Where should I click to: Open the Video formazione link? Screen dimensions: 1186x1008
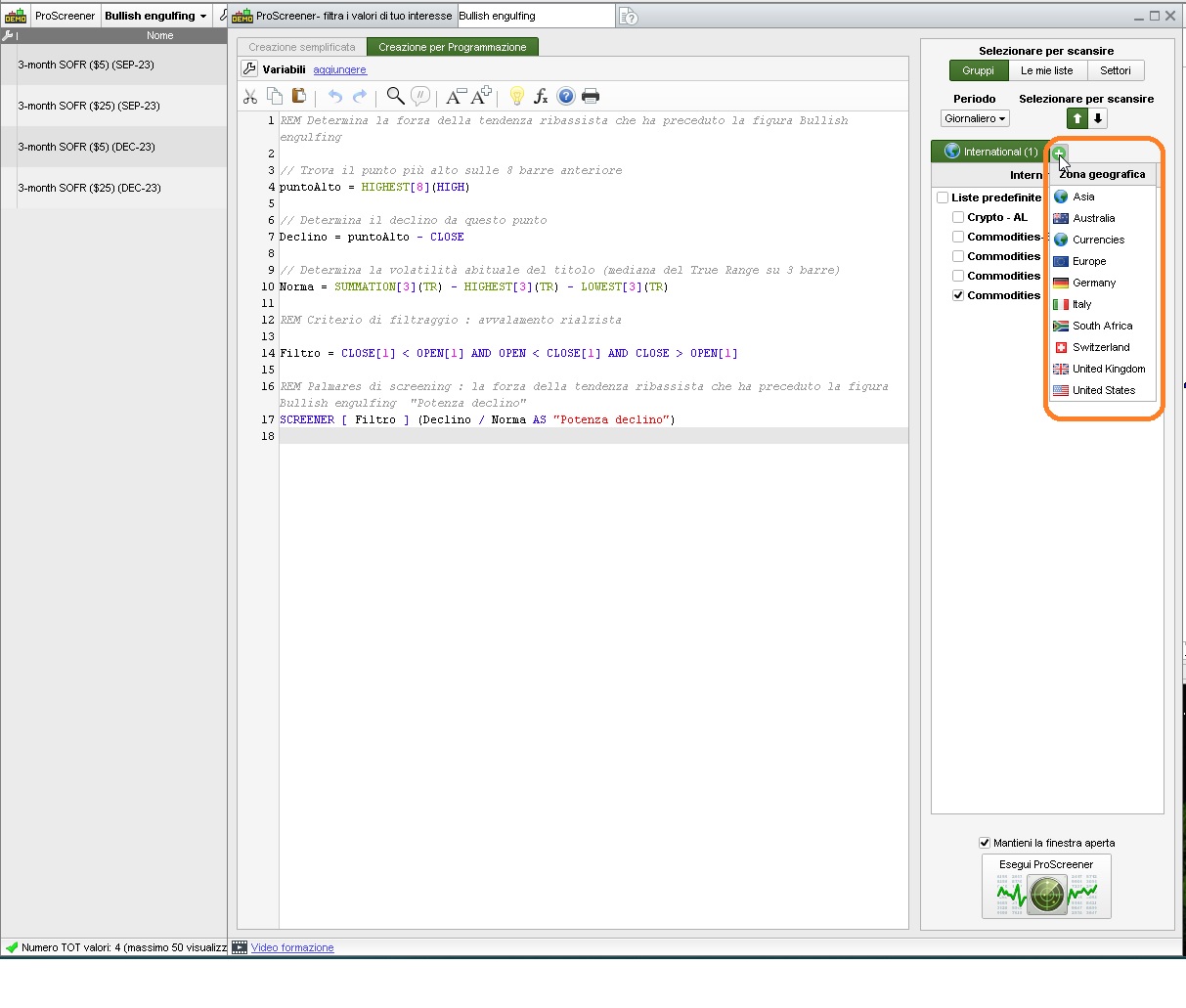pos(292,947)
